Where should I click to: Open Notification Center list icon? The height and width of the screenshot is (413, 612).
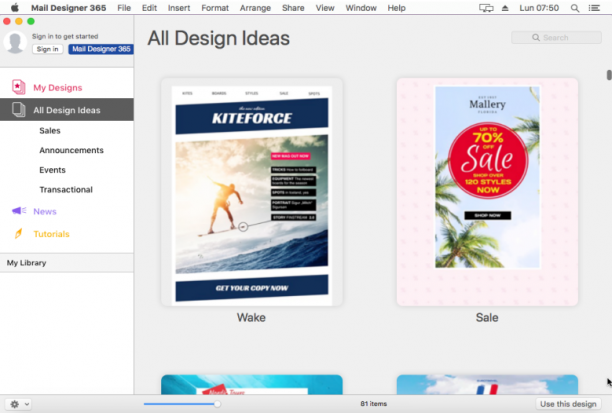(594, 8)
